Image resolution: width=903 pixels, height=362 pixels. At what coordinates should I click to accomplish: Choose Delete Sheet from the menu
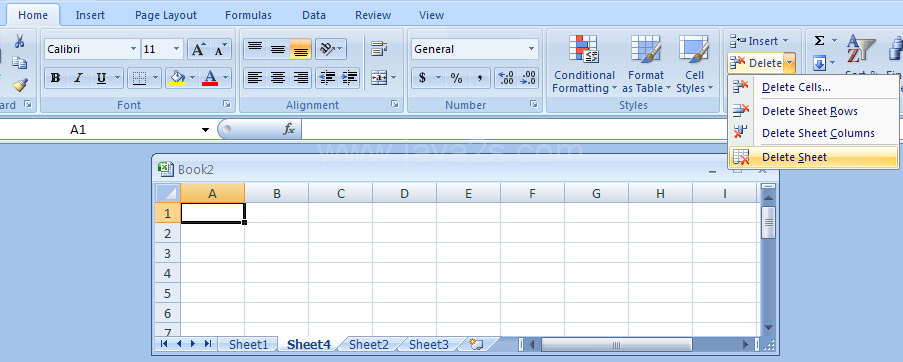813,157
